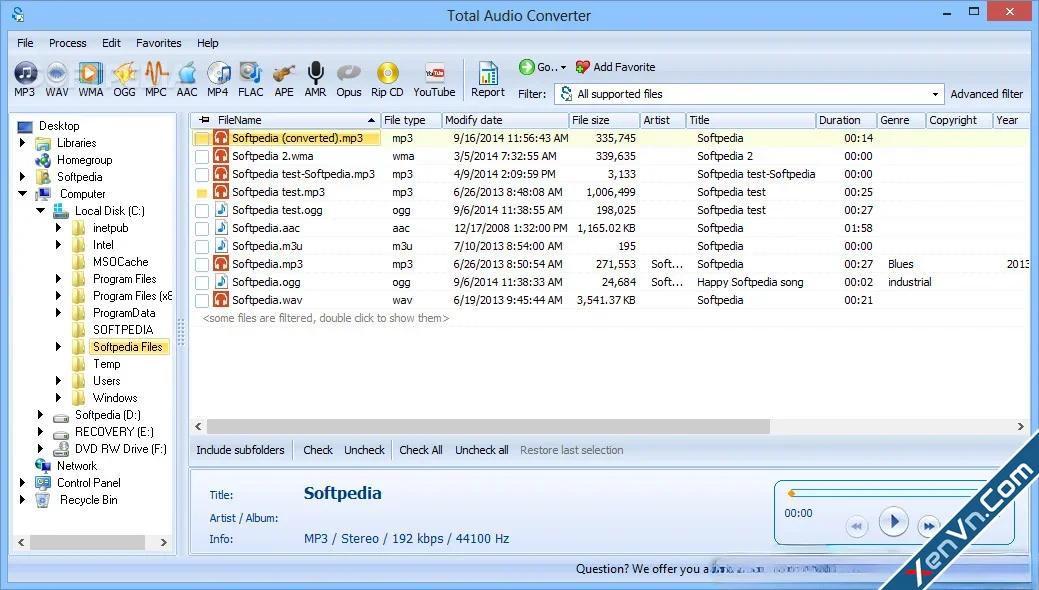Click the APE format icon
The height and width of the screenshot is (590, 1039).
(x=284, y=72)
